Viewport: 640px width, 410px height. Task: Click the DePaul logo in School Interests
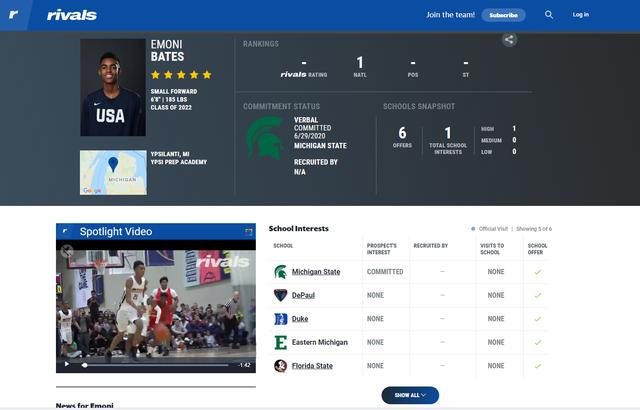point(280,295)
